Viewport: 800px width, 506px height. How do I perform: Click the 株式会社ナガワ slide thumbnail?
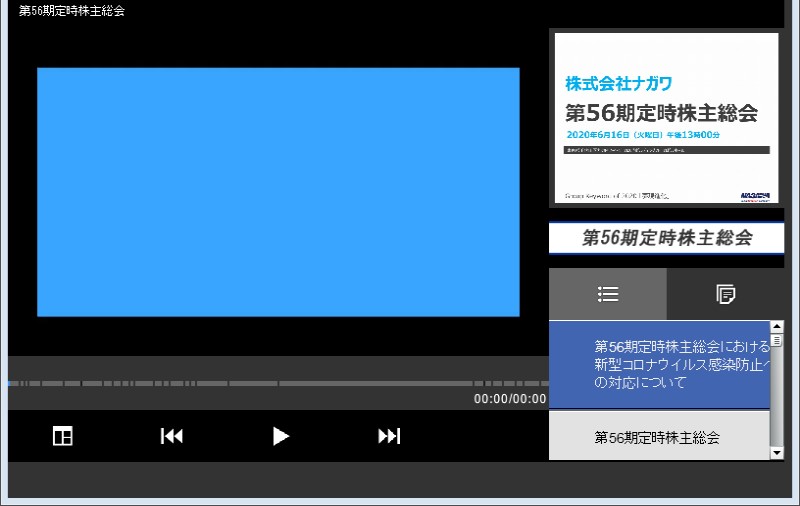tap(666, 118)
